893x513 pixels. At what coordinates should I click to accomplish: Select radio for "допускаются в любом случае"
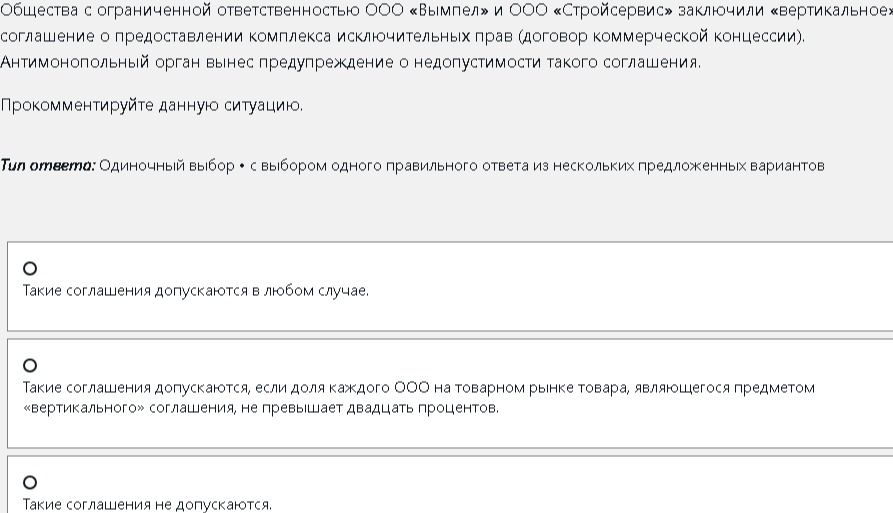[x=30, y=268]
